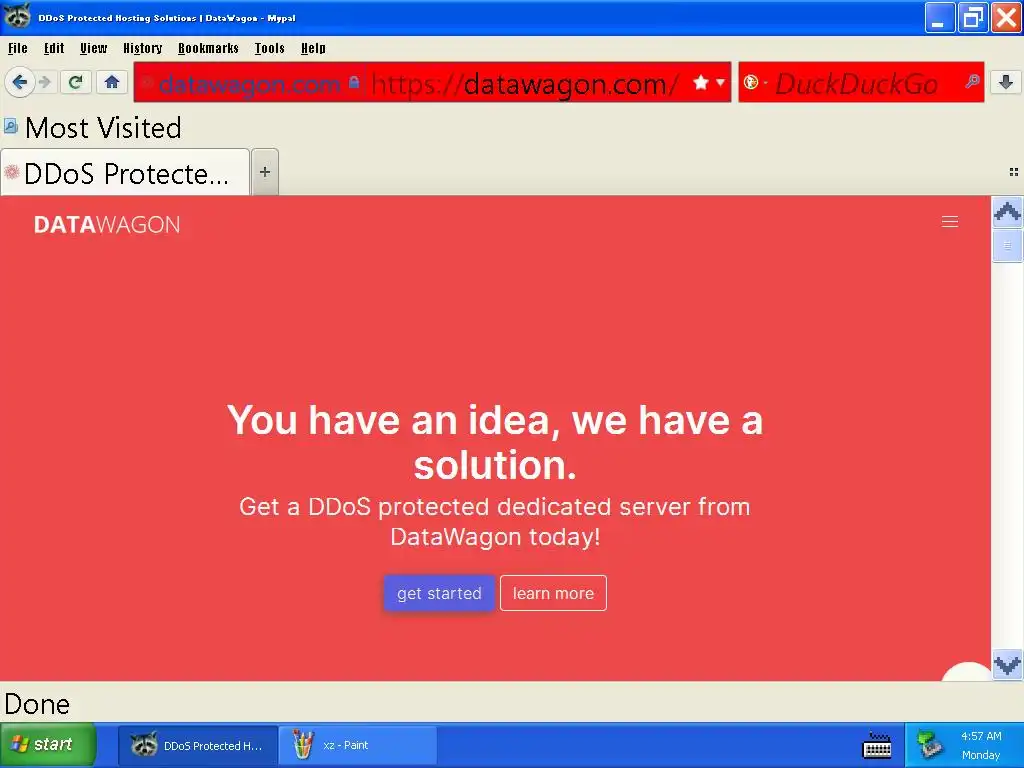Click the search magnifier icon in search box

972,82
